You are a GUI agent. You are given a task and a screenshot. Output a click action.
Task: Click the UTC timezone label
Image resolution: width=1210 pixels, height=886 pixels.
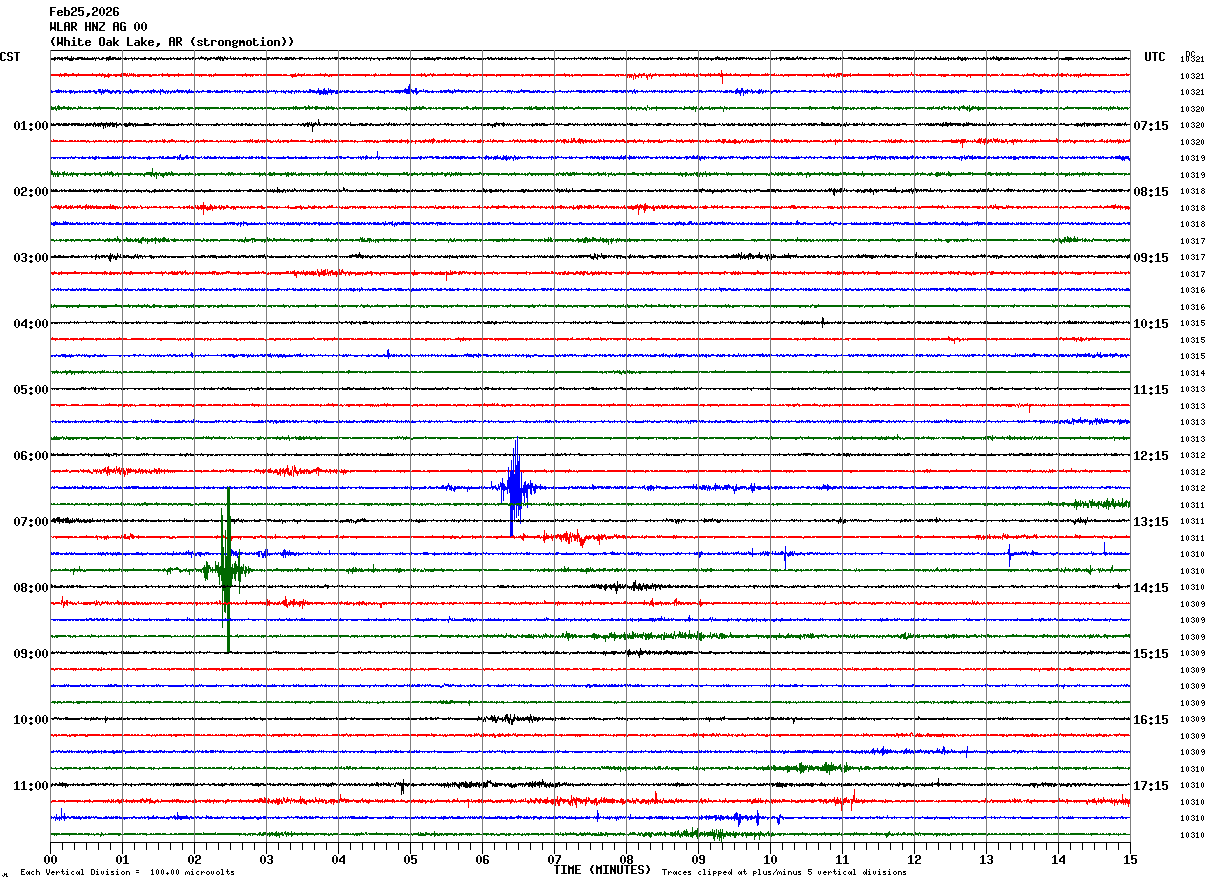tap(1155, 57)
